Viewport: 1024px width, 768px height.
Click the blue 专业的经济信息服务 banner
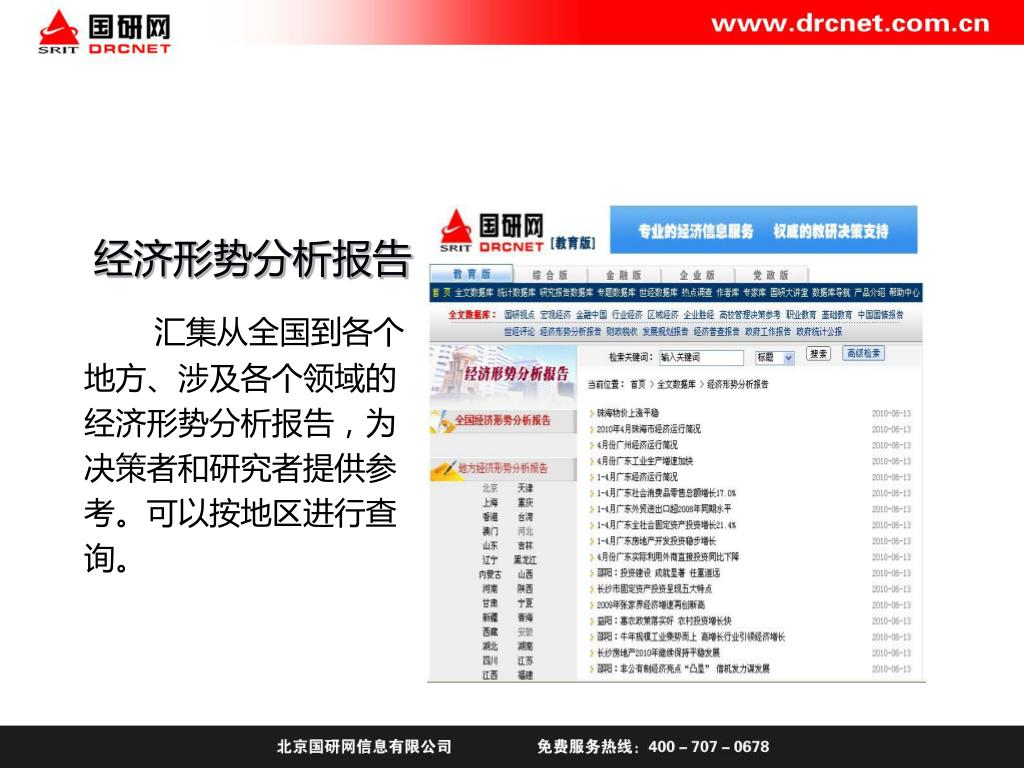pyautogui.click(x=763, y=231)
